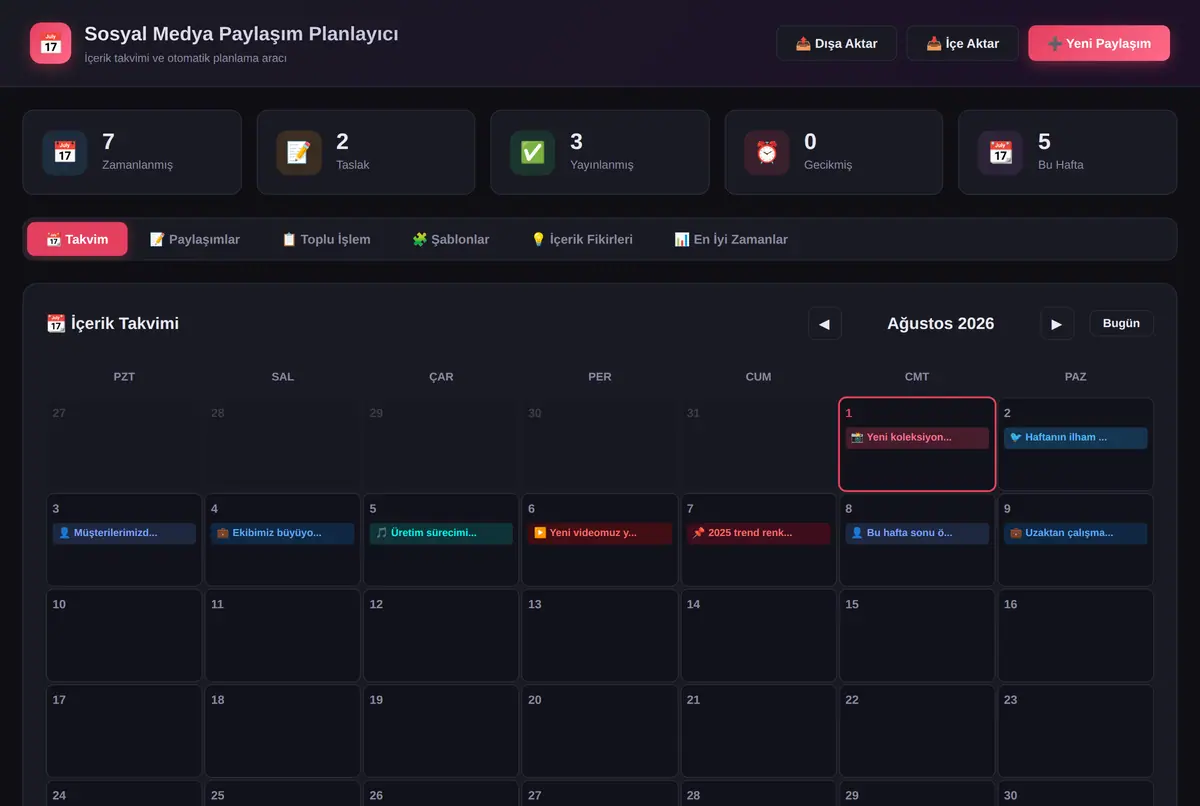Open the Takvim tab
1200x806 pixels.
tap(77, 239)
